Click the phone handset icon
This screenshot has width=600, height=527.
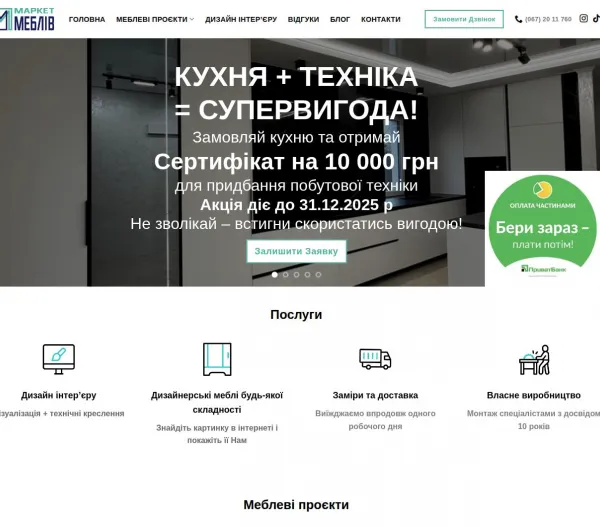tap(518, 19)
